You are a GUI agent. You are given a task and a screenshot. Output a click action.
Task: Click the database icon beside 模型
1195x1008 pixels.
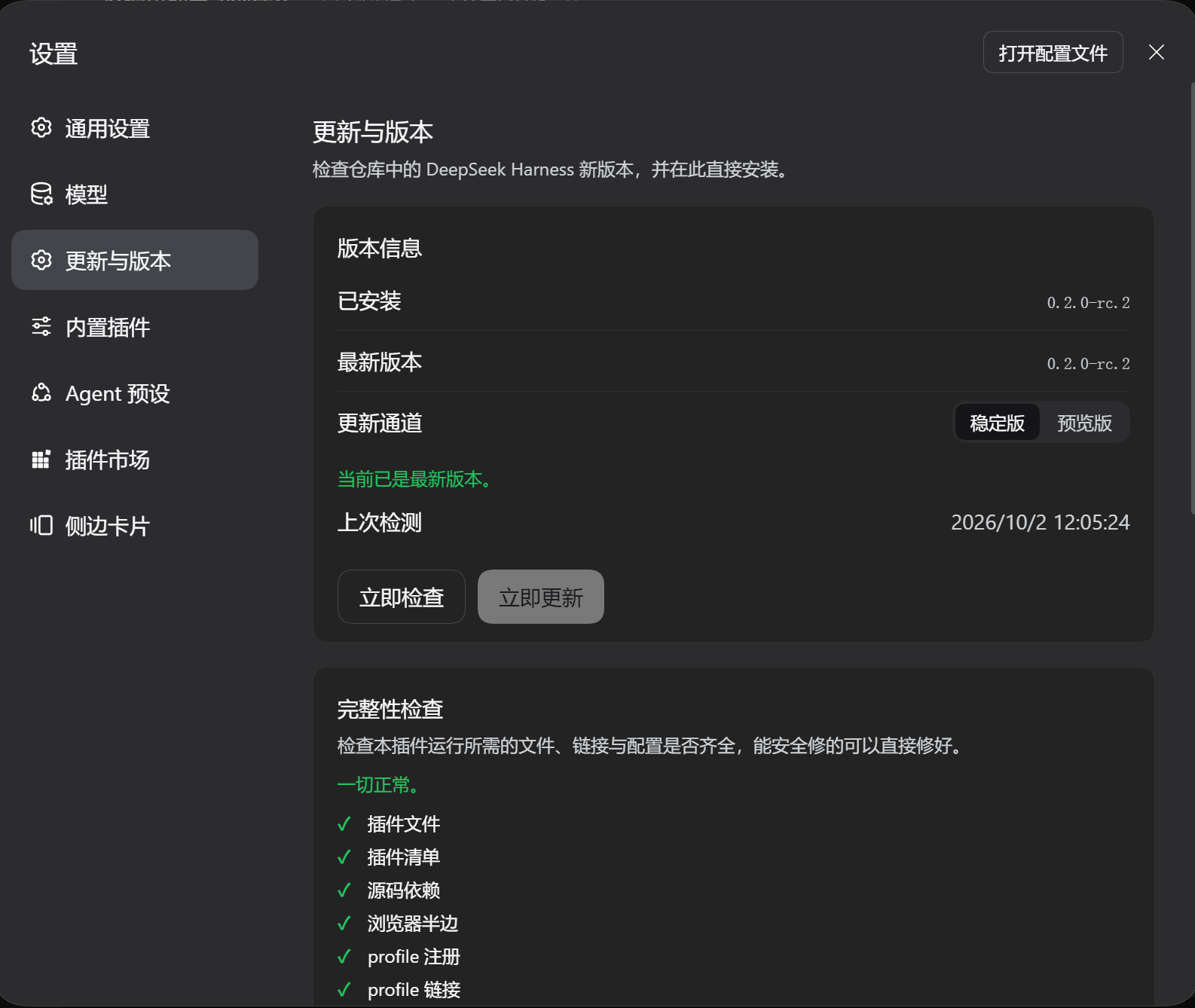coord(41,194)
